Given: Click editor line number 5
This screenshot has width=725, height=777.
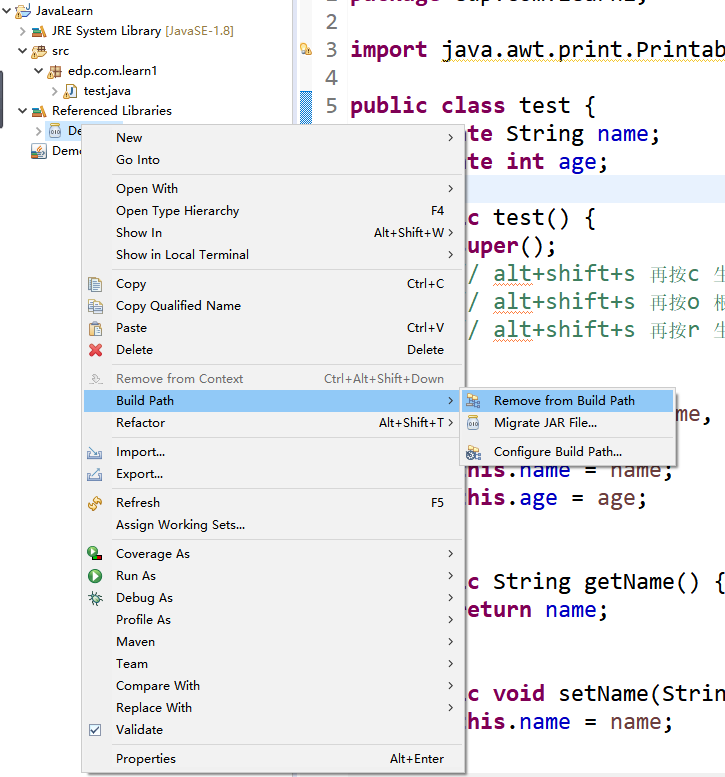Looking at the screenshot, I should coord(332,106).
